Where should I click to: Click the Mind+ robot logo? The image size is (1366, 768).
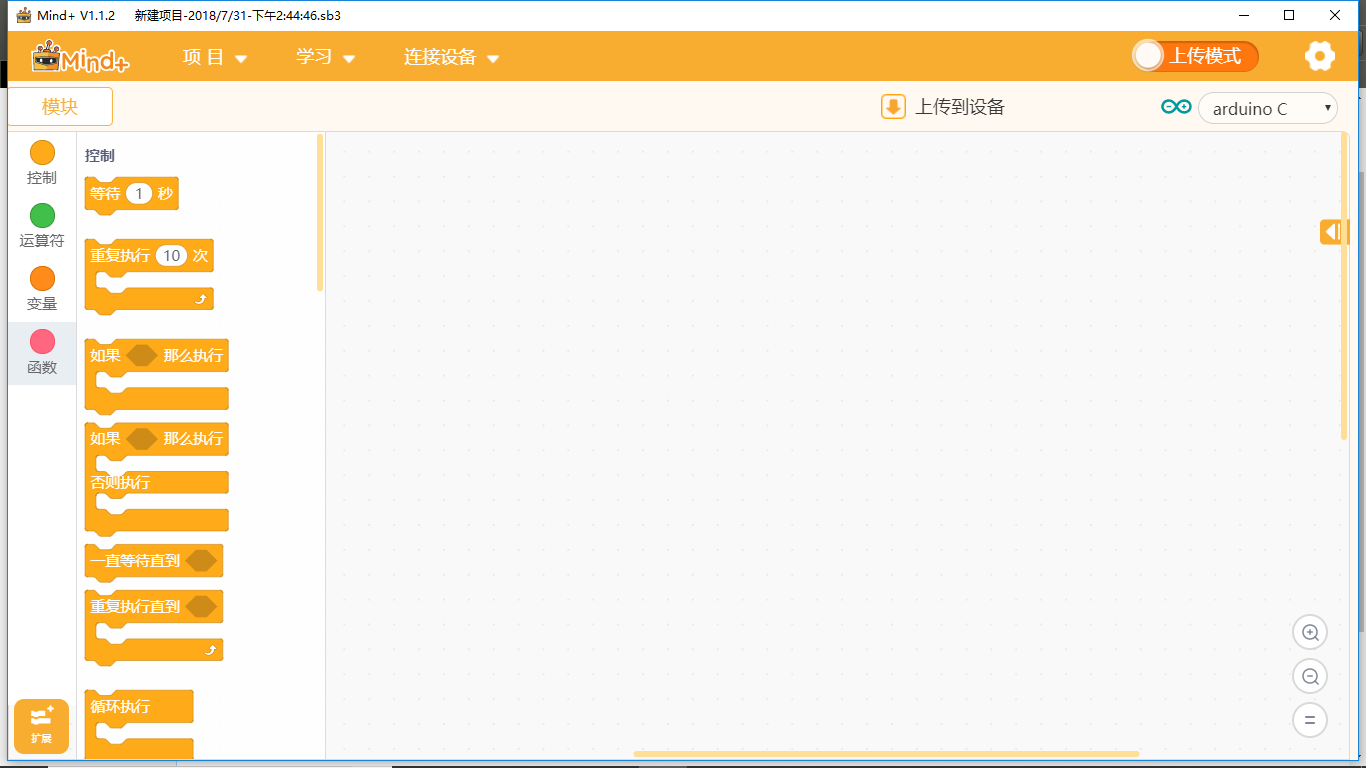pos(81,57)
